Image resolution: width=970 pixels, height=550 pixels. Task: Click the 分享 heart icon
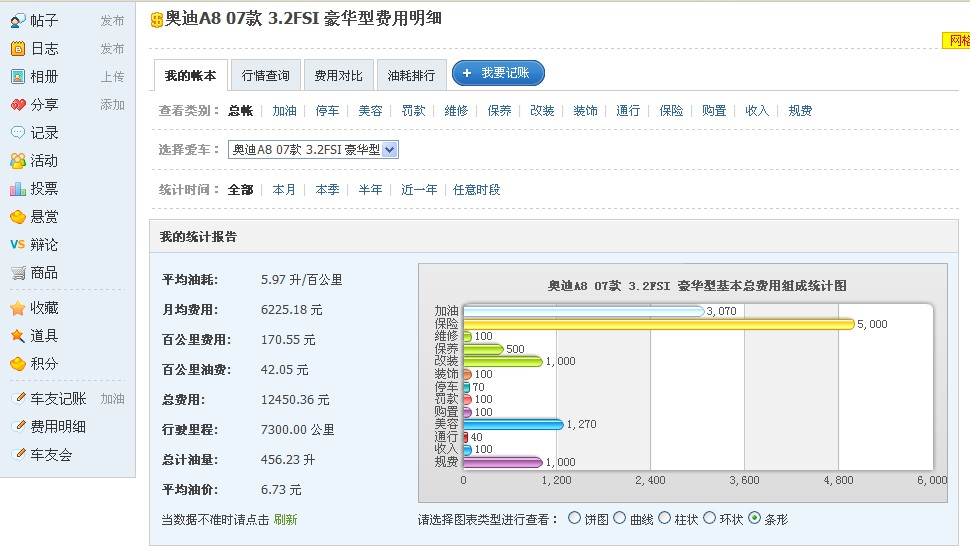click(x=18, y=105)
